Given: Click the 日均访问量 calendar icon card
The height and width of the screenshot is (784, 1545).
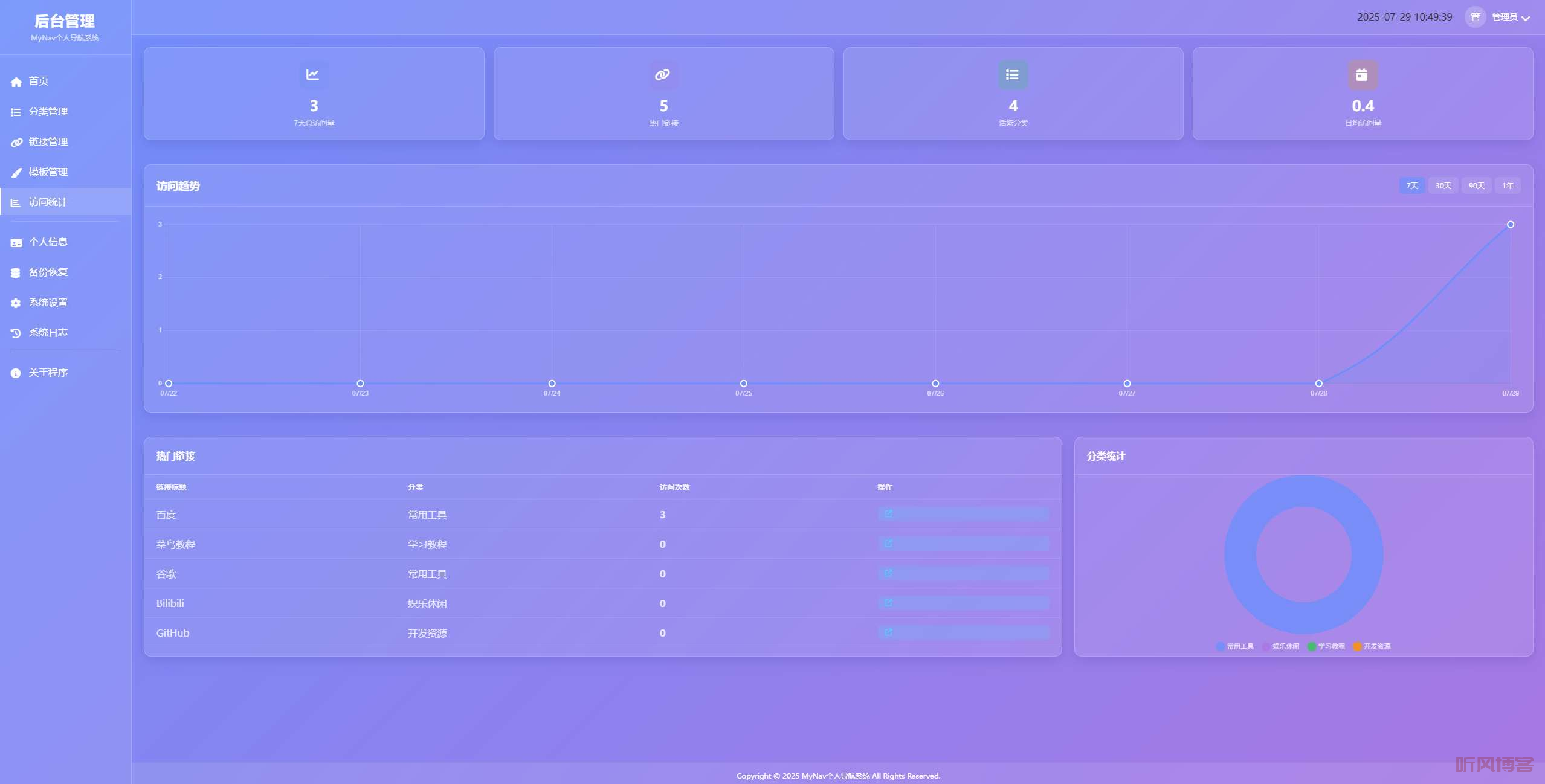Looking at the screenshot, I should click(1362, 75).
